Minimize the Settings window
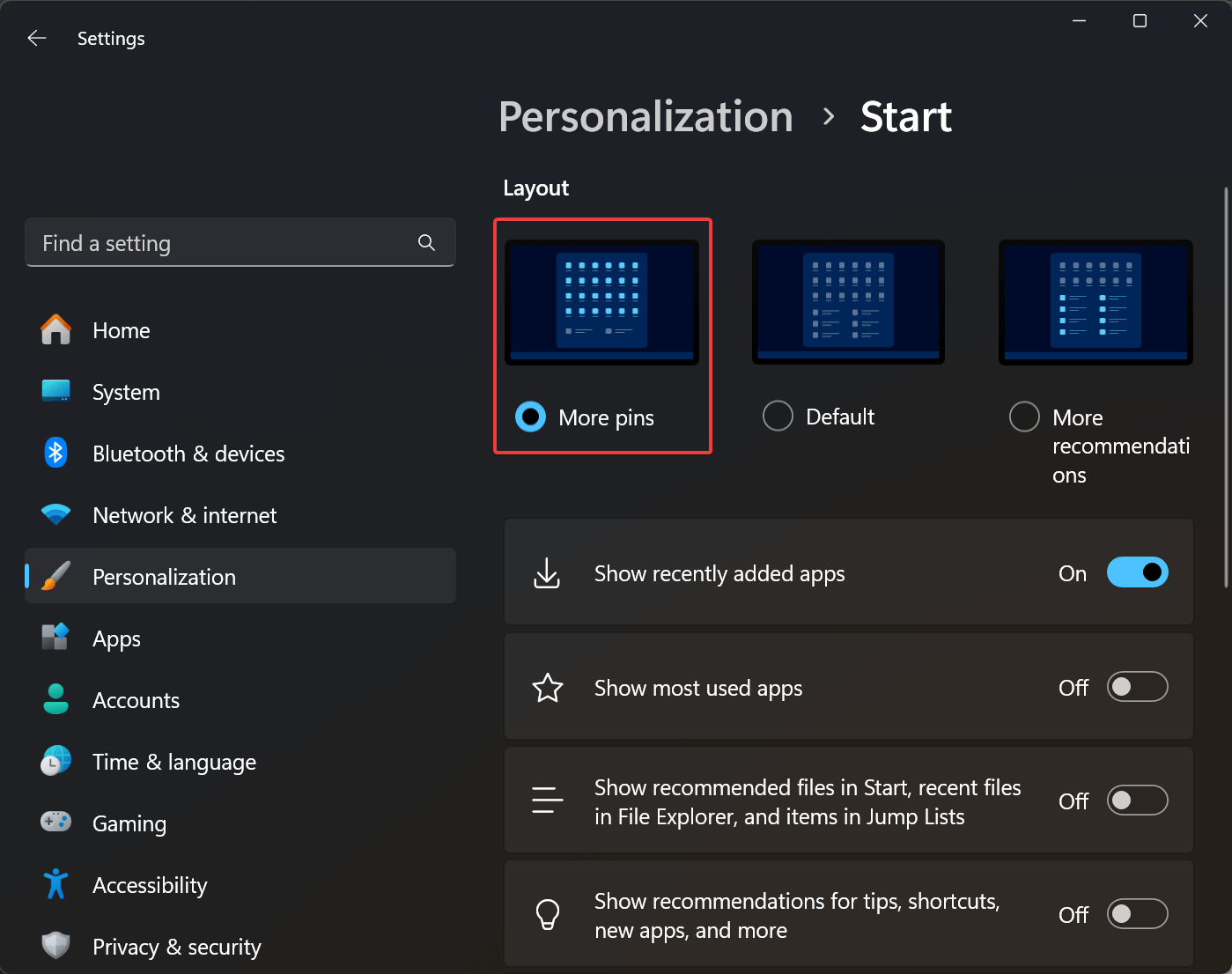Image resolution: width=1232 pixels, height=974 pixels. coord(1079,21)
